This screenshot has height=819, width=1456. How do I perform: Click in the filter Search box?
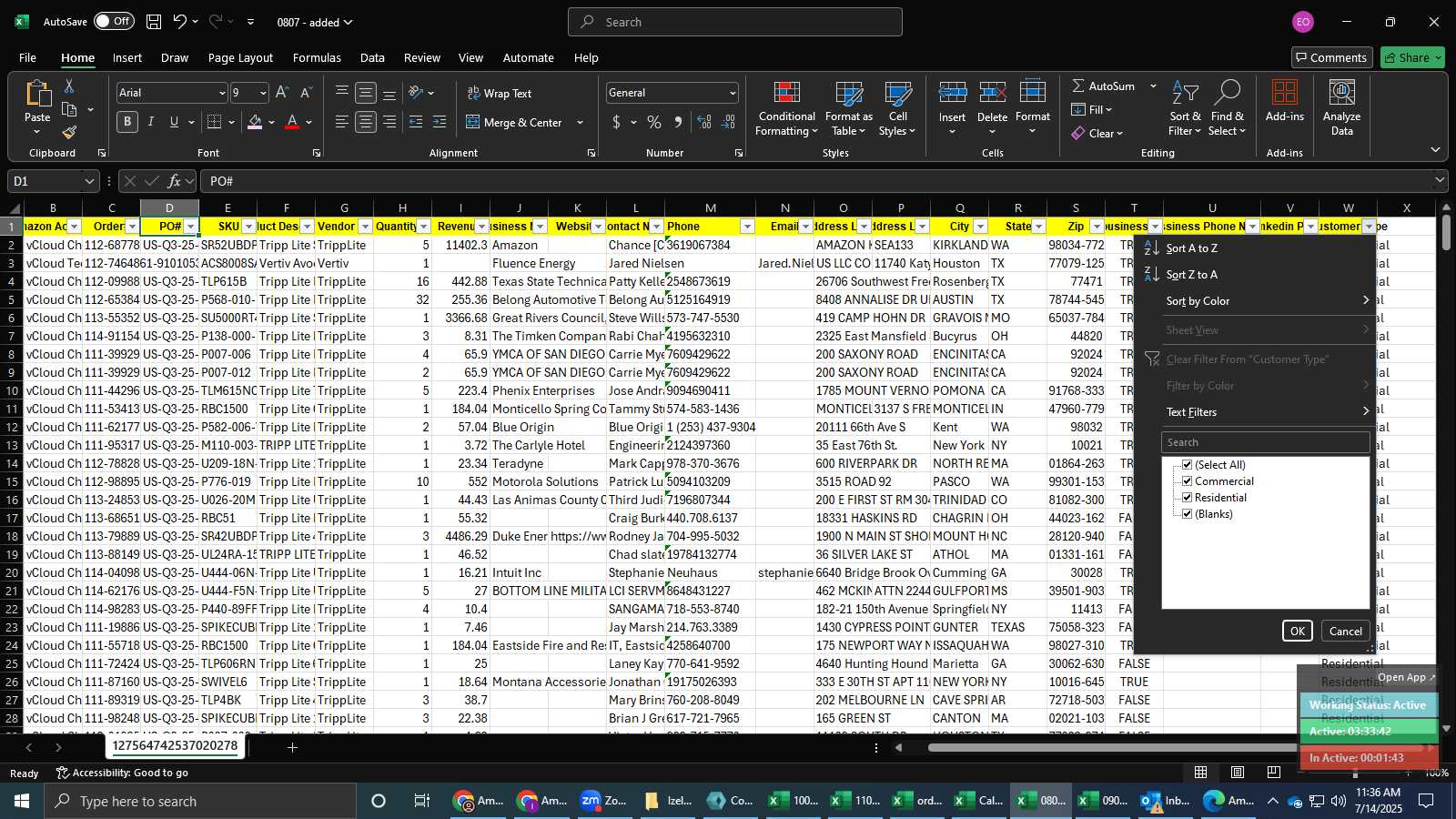[x=1265, y=442]
